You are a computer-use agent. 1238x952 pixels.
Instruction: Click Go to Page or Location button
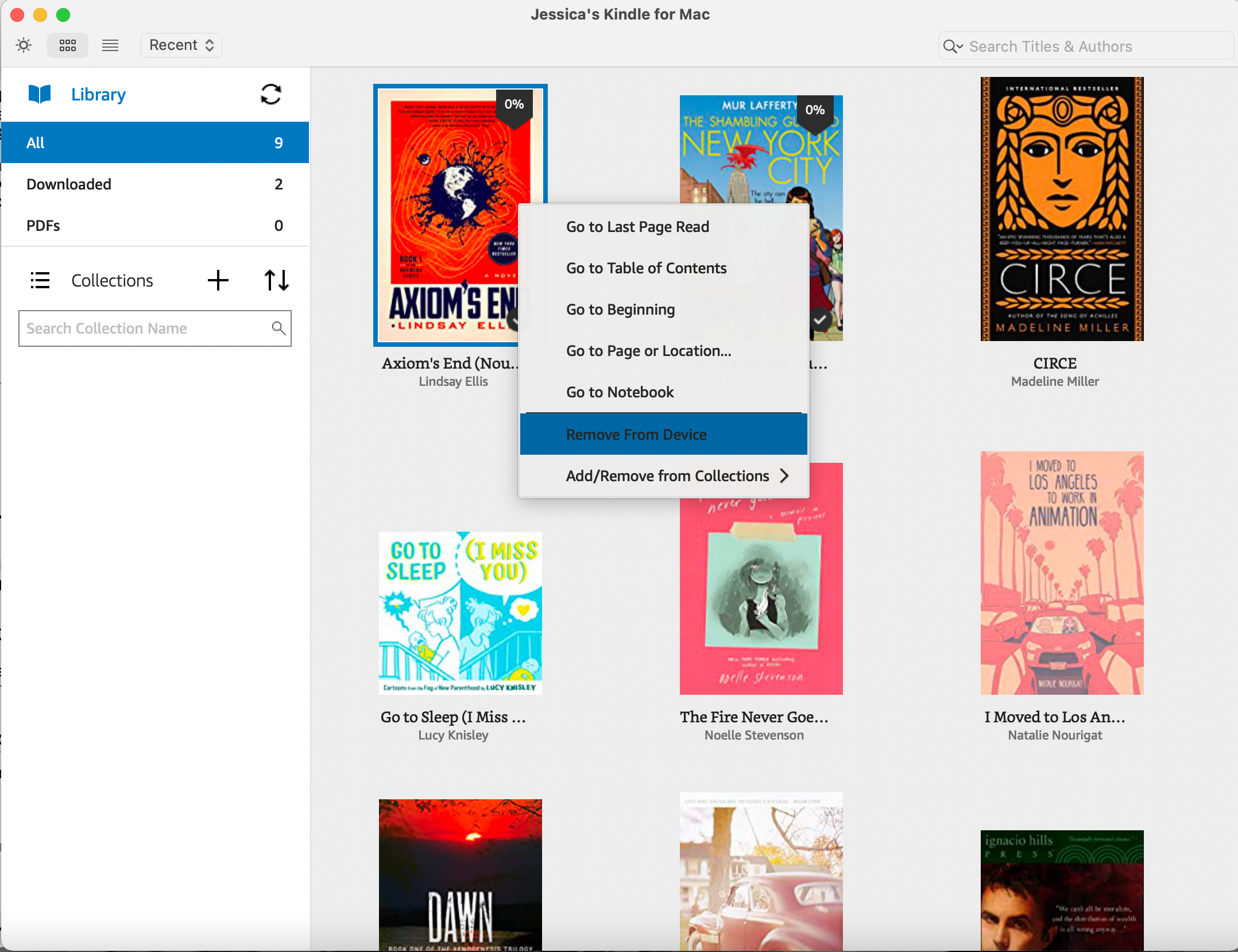[648, 350]
